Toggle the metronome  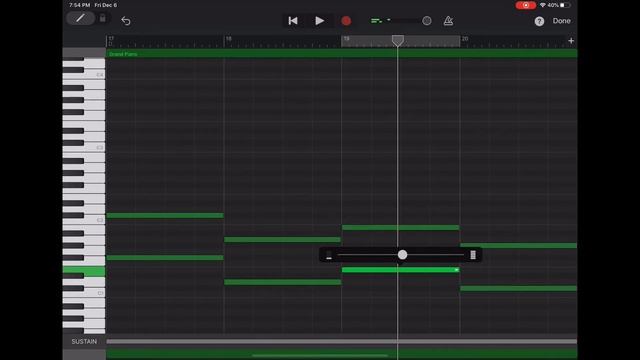tap(448, 21)
